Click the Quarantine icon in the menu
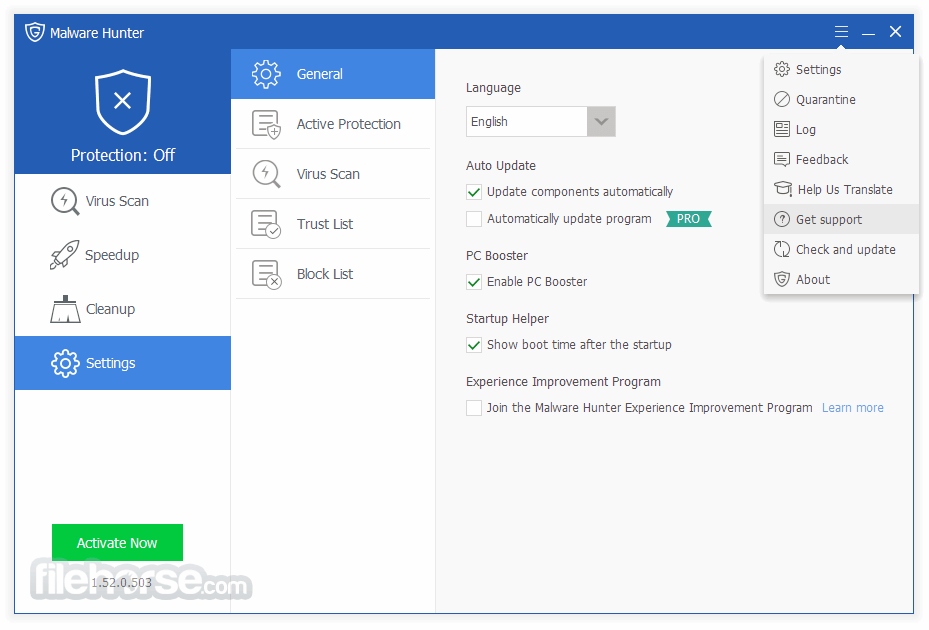 (x=782, y=100)
